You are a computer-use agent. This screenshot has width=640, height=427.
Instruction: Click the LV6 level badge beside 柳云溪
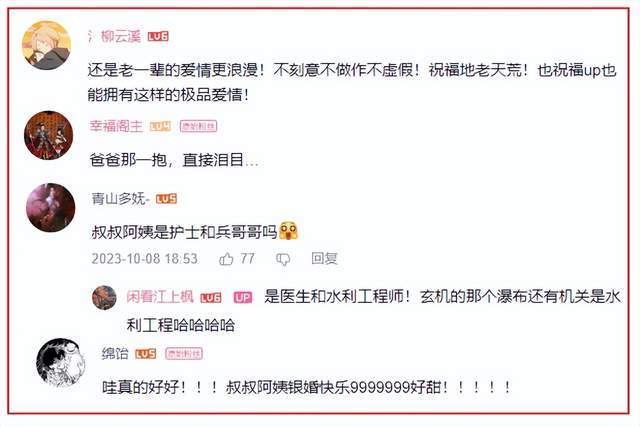(x=158, y=37)
